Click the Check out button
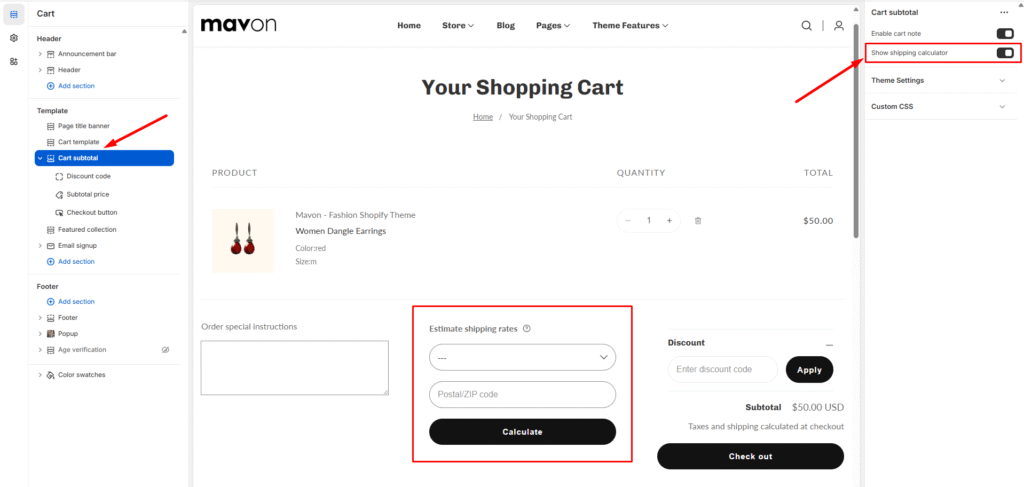1024x487 pixels. click(750, 456)
